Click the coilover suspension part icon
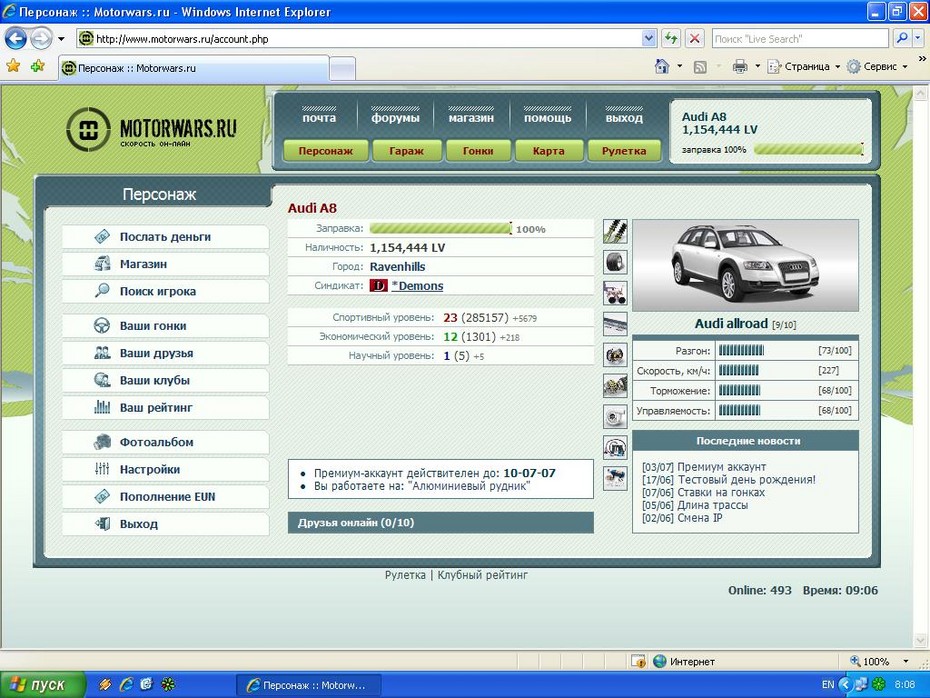Screen dimensions: 930x698 point(615,231)
